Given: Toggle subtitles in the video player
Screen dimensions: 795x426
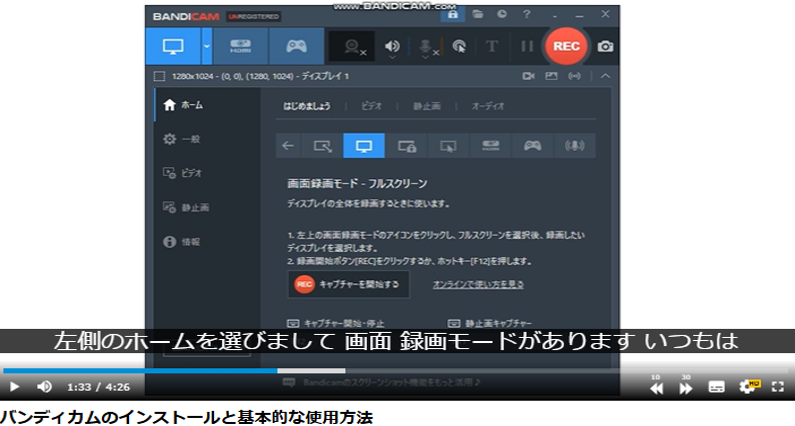Looking at the screenshot, I should [716, 387].
